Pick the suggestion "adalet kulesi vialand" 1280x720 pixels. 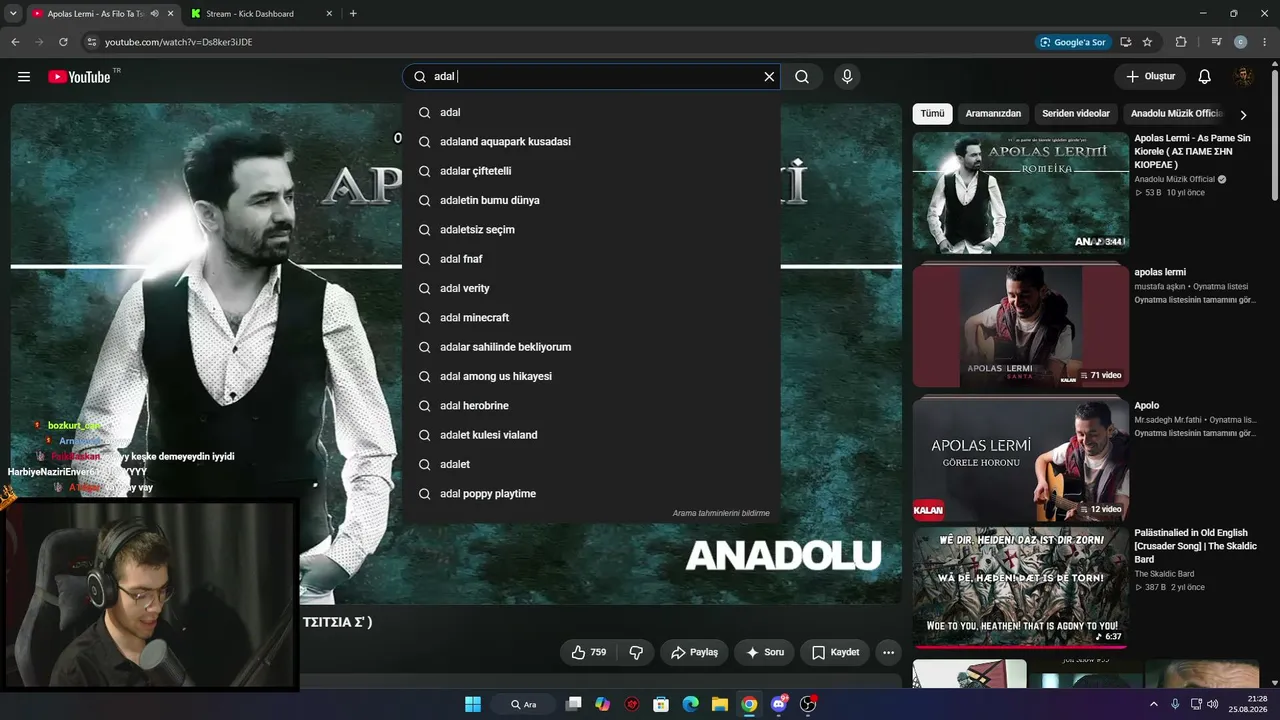click(591, 435)
